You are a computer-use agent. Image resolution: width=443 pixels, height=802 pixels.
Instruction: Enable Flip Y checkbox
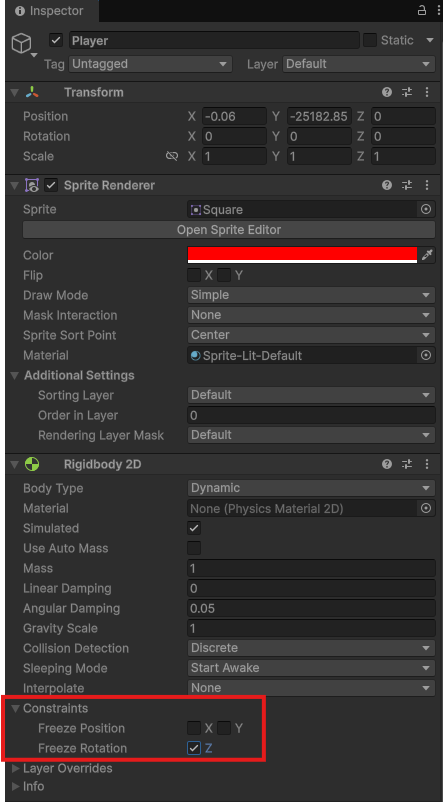point(224,275)
